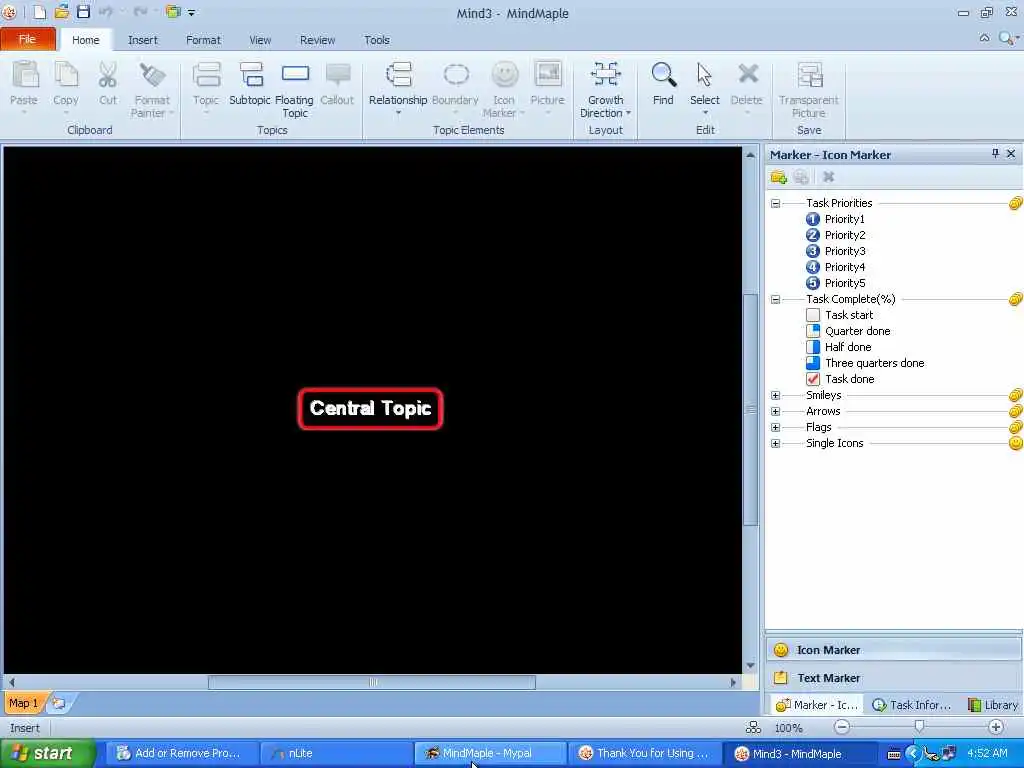Click the zoom in plus button
Screen dimensions: 1024x768
click(x=996, y=726)
